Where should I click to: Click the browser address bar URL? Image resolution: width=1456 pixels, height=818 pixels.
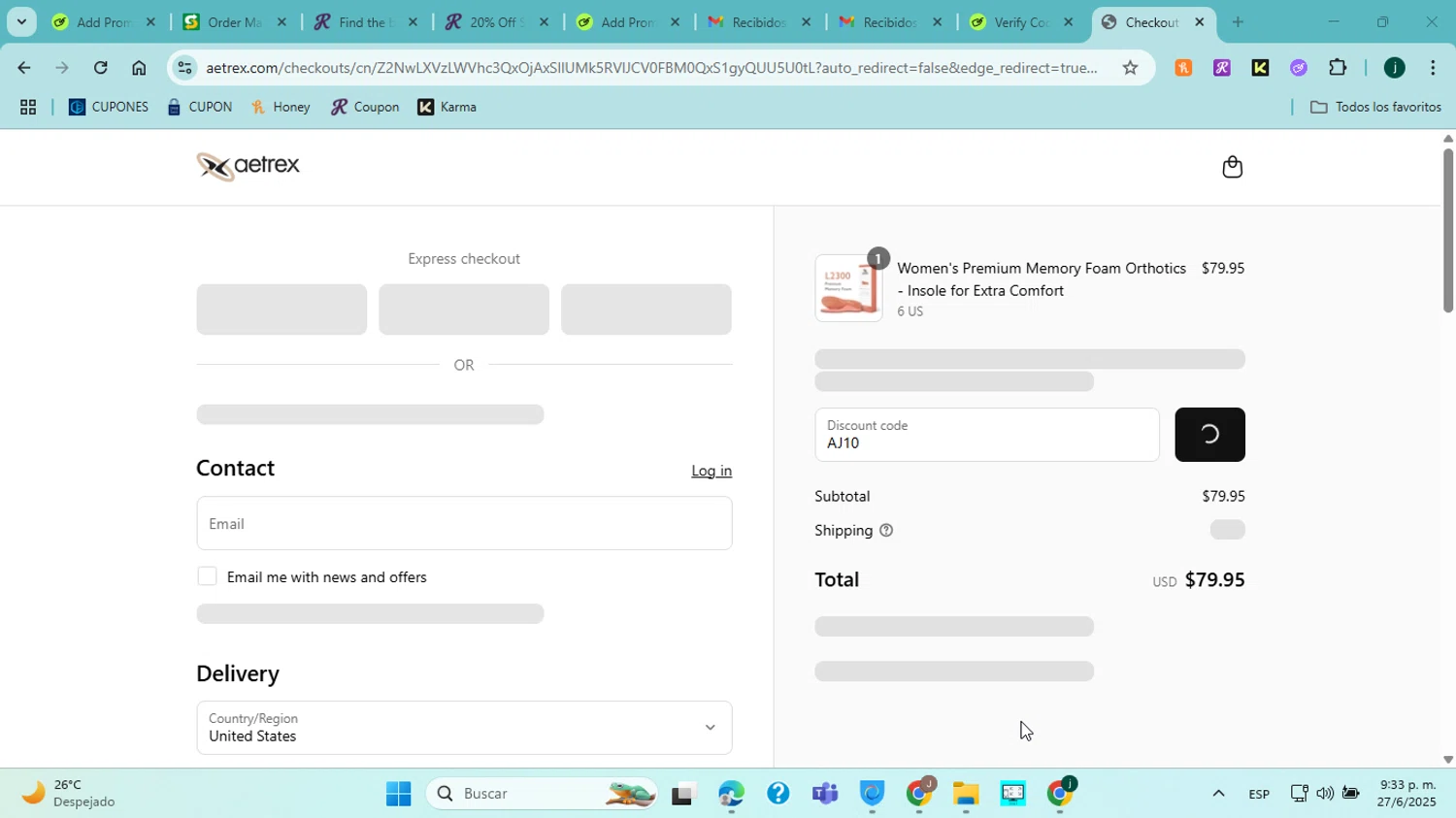(651, 67)
